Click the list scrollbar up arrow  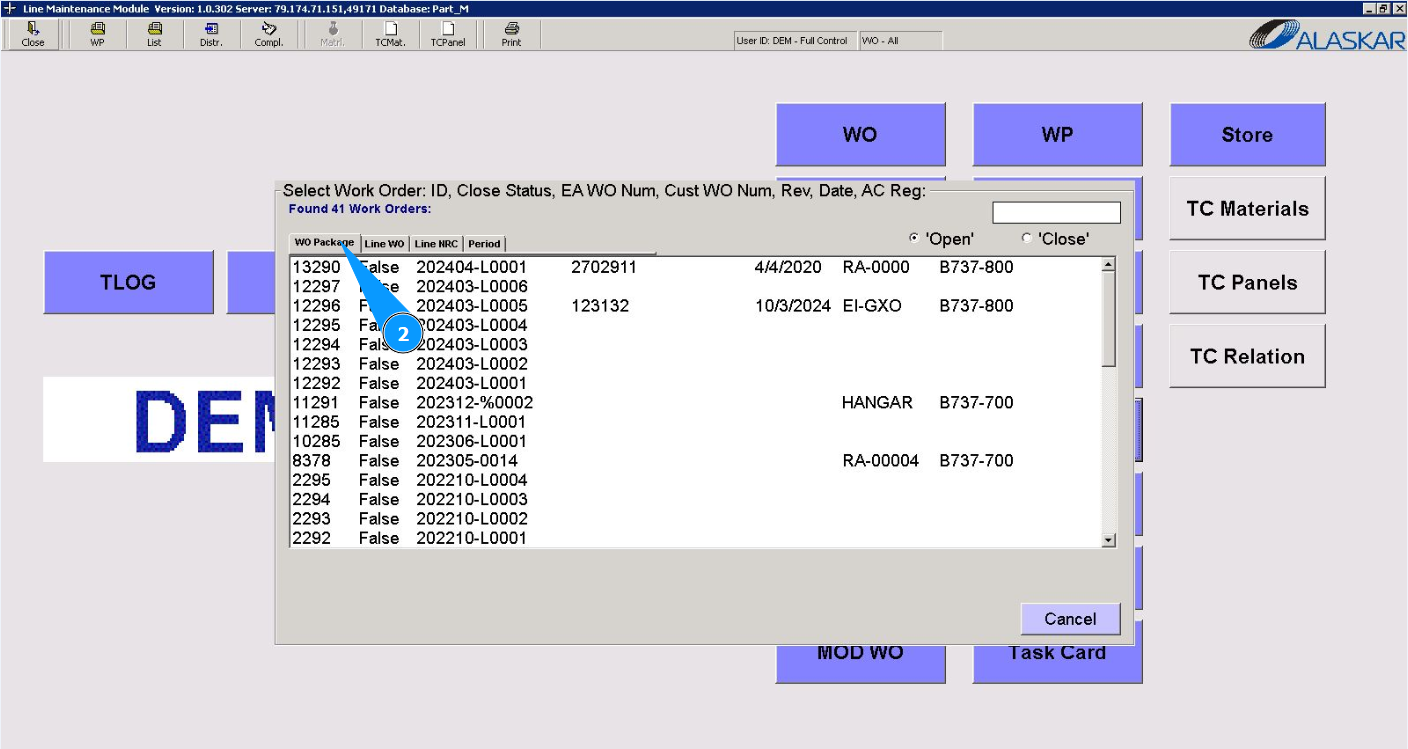pyautogui.click(x=1108, y=265)
